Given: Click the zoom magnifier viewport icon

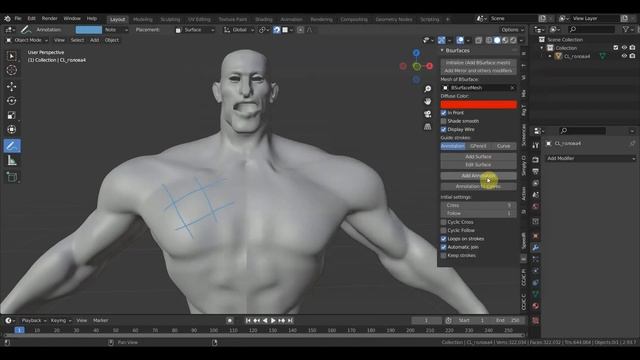Looking at the screenshot, I should [427, 89].
